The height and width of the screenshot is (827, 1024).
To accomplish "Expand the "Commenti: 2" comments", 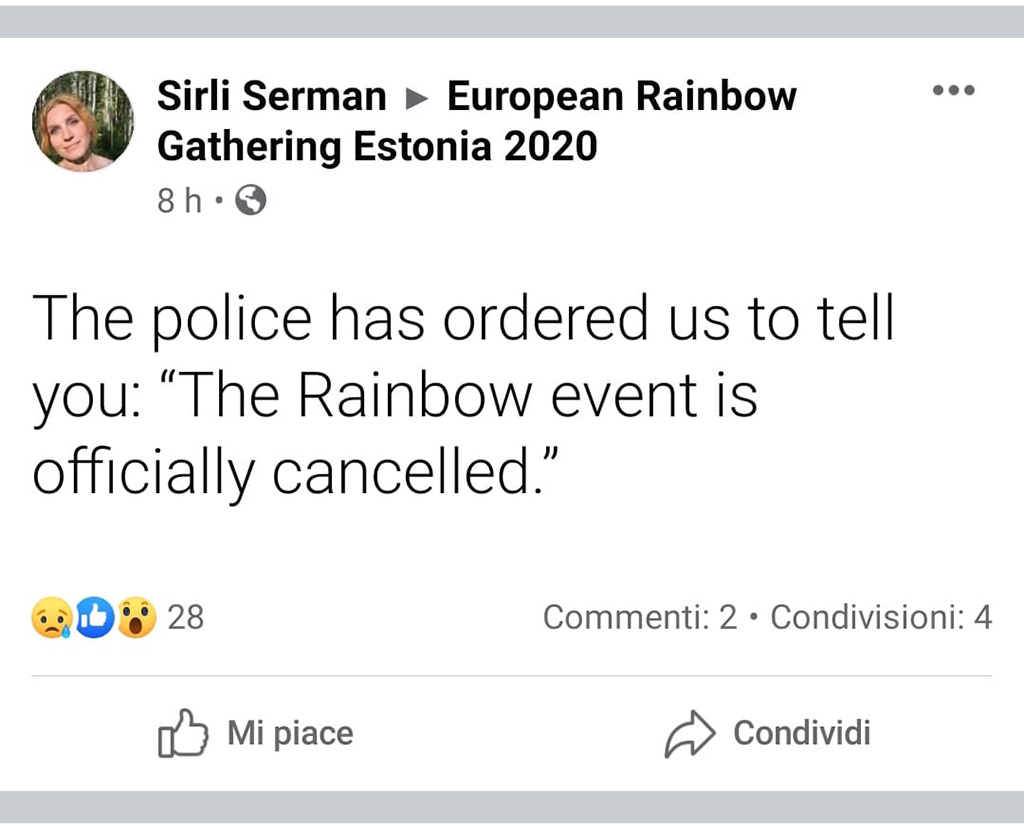I will [x=640, y=618].
